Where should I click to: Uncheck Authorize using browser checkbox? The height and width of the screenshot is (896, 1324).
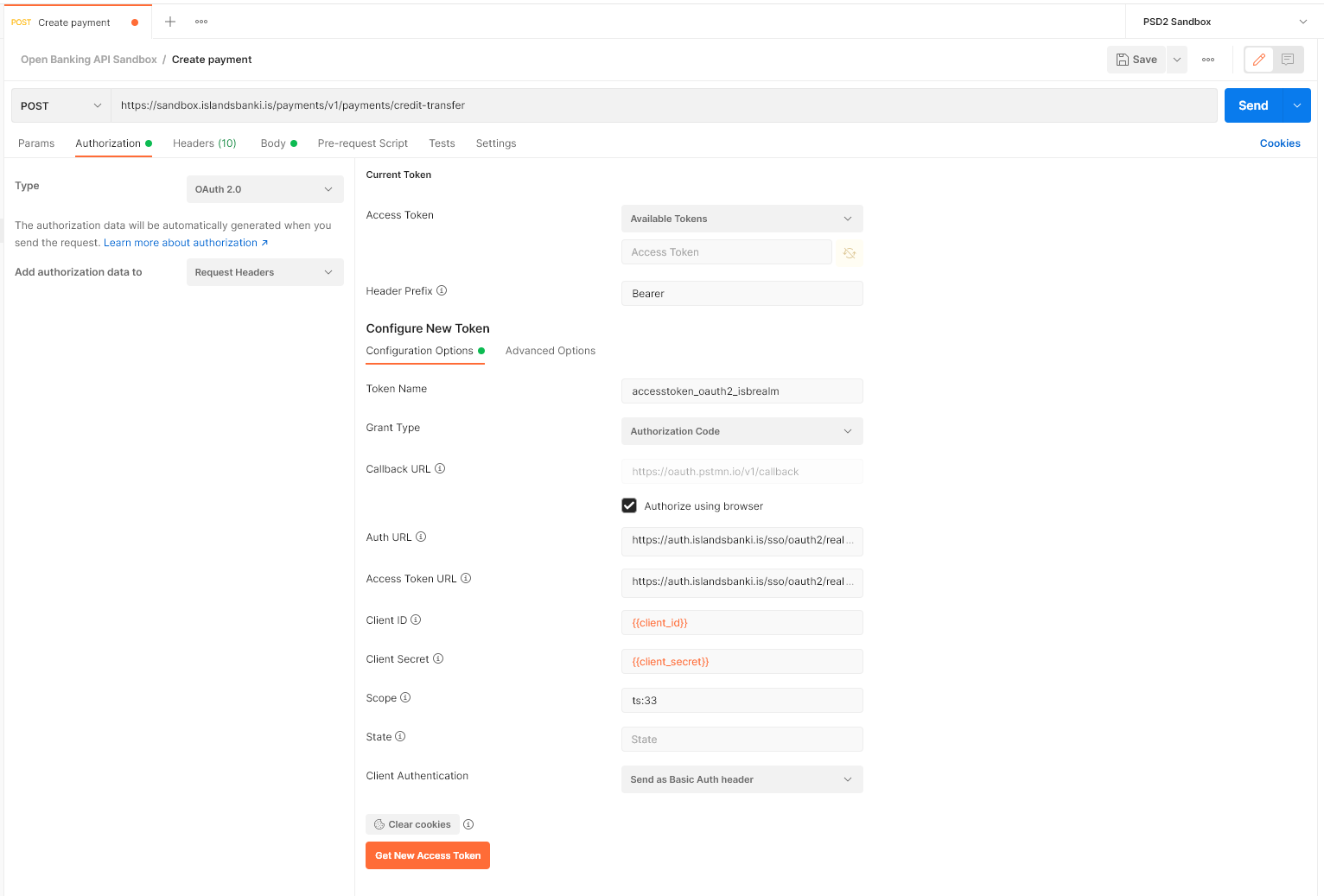pyautogui.click(x=629, y=506)
